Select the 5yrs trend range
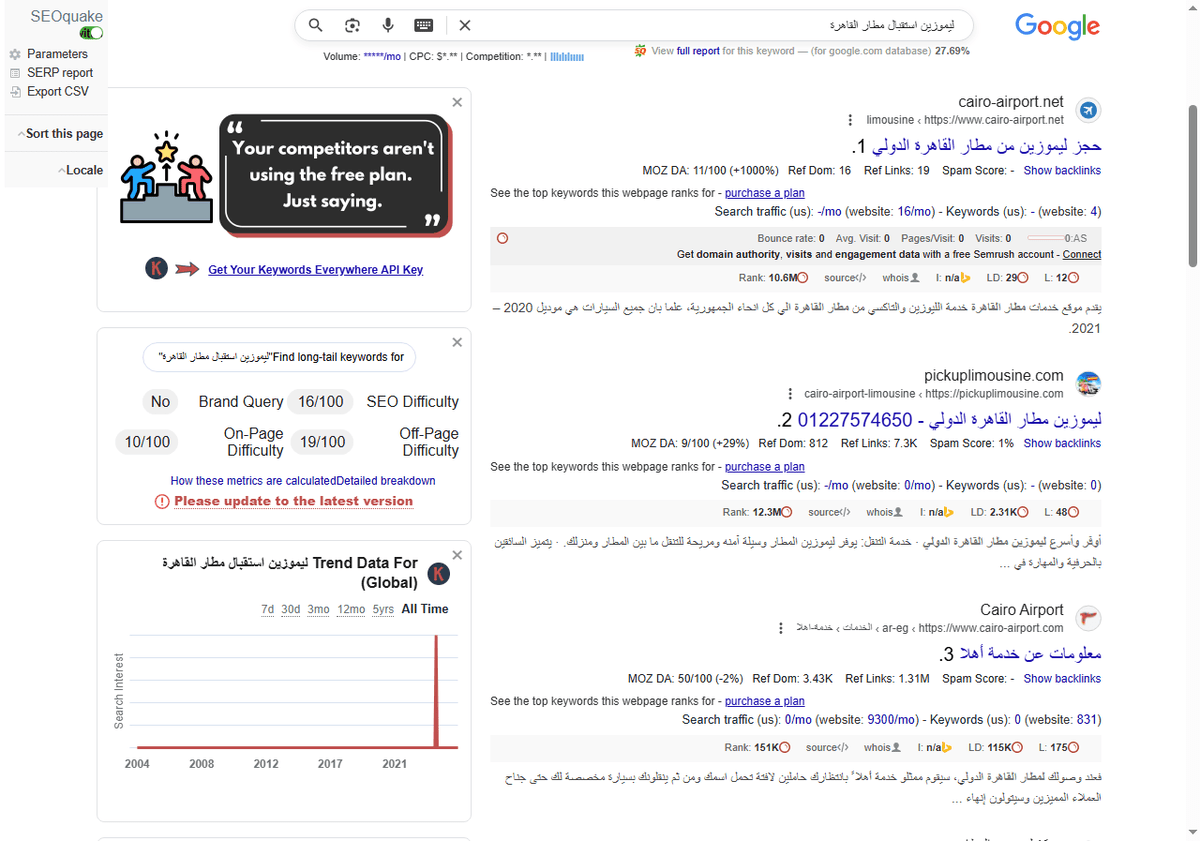The width and height of the screenshot is (1200, 841). 383,609
